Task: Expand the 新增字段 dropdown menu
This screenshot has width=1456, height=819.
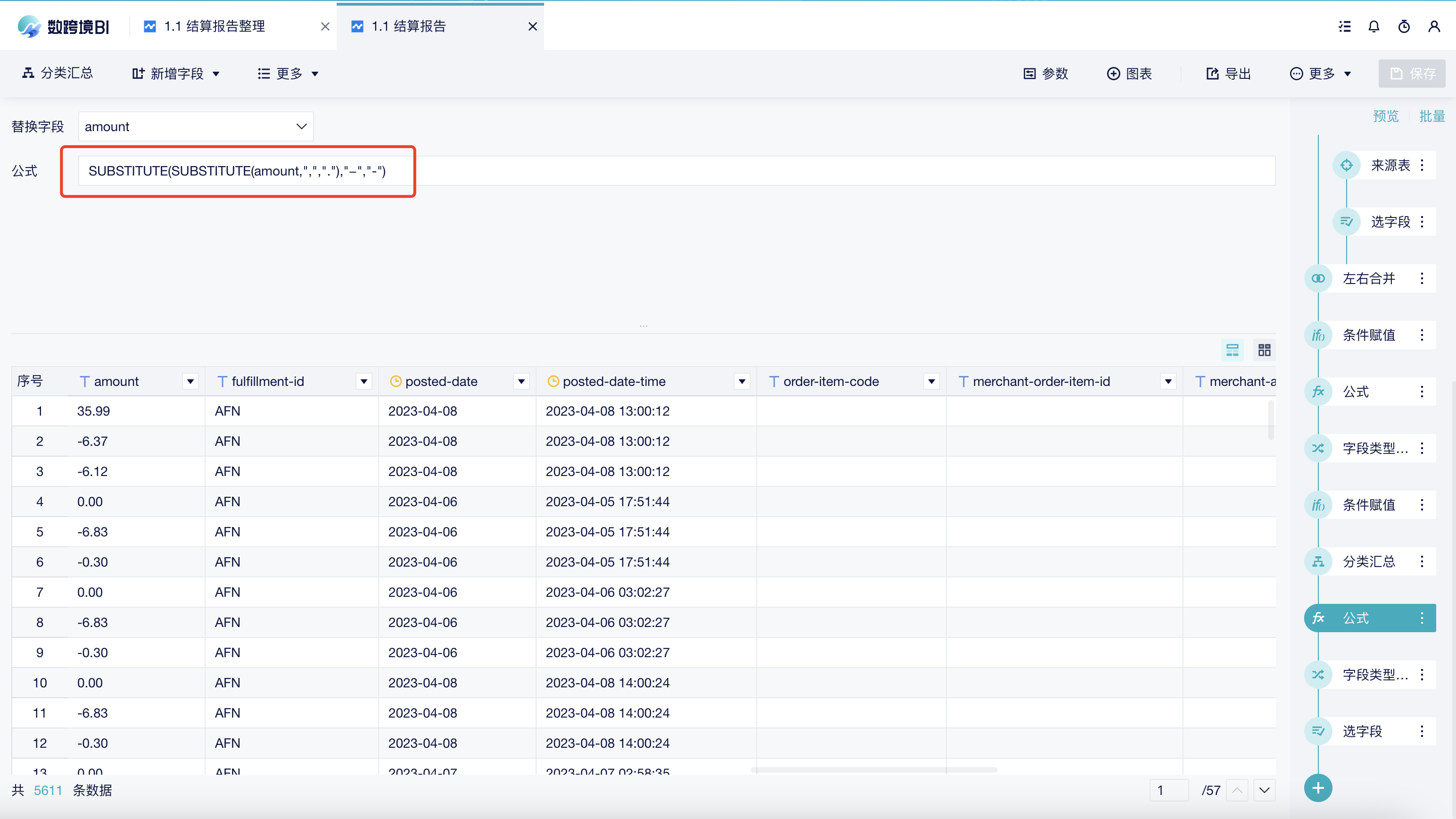Action: click(x=176, y=74)
